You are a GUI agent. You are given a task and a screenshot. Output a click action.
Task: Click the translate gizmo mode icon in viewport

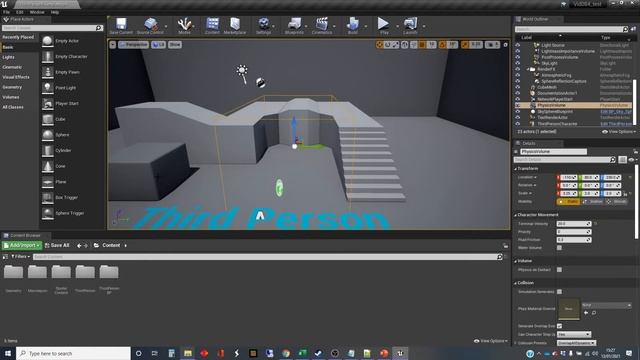379,44
